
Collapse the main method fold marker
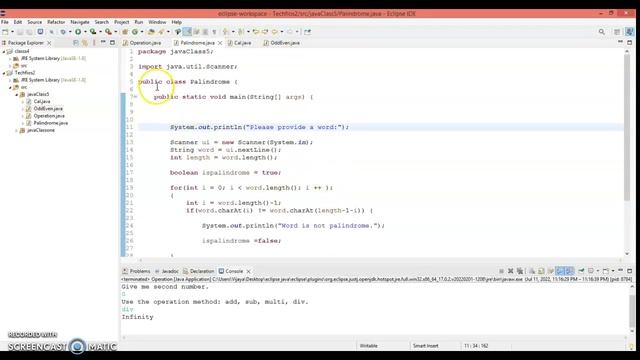pos(136,97)
